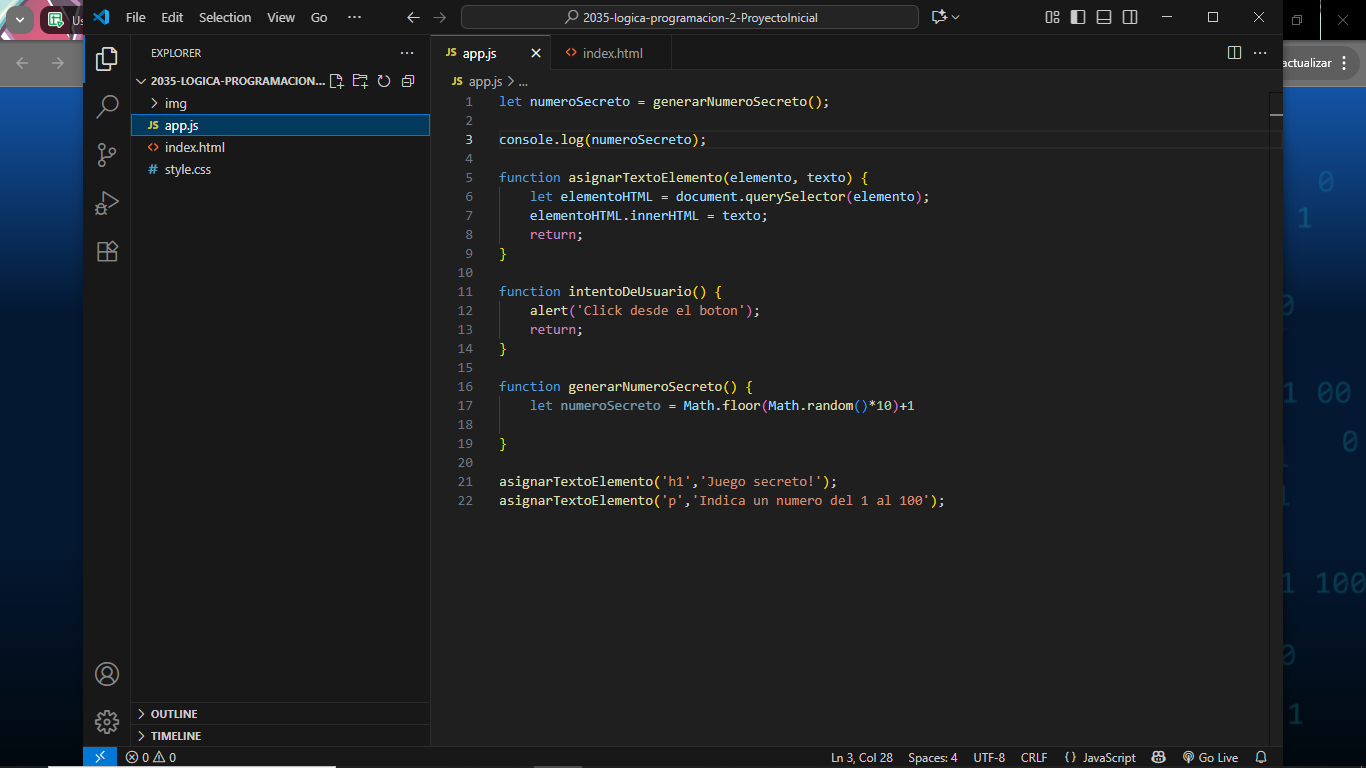Click the 'actualizar' button in background browser
This screenshot has height=768, width=1366.
1309,62
